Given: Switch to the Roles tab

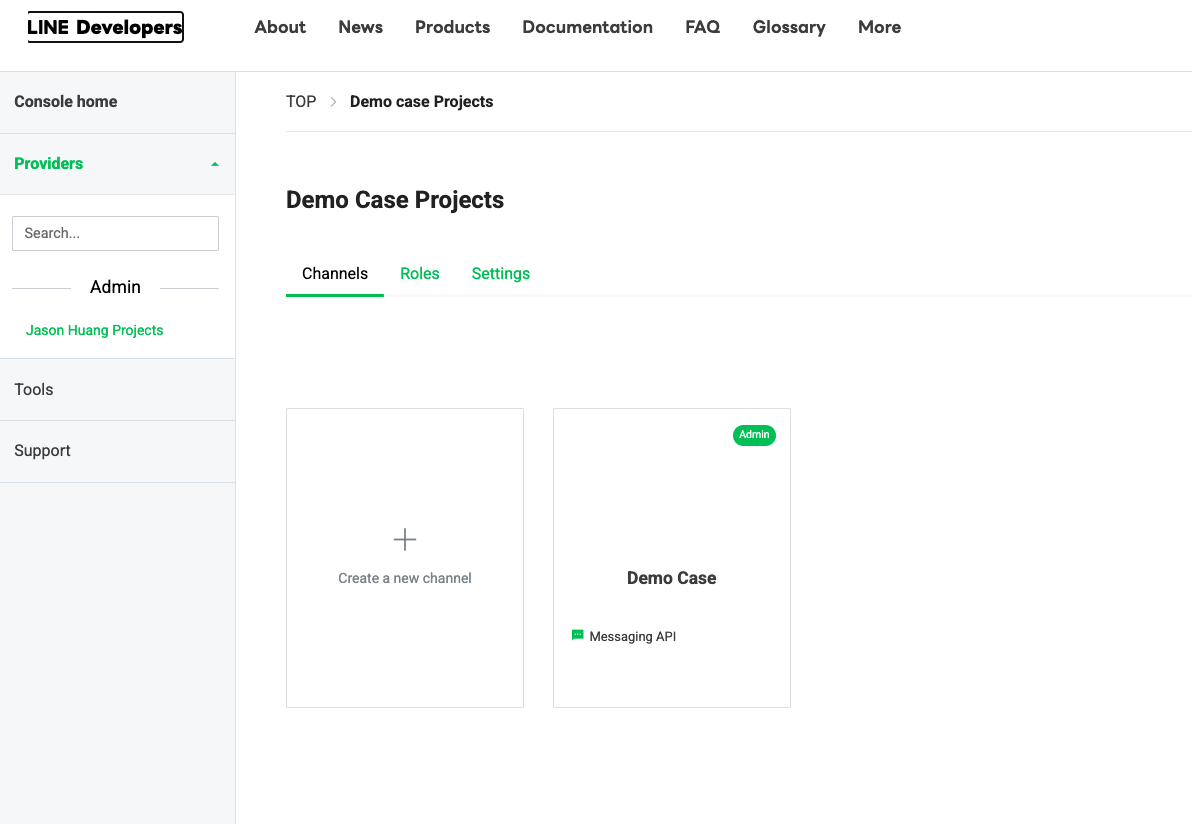Looking at the screenshot, I should tap(419, 273).
